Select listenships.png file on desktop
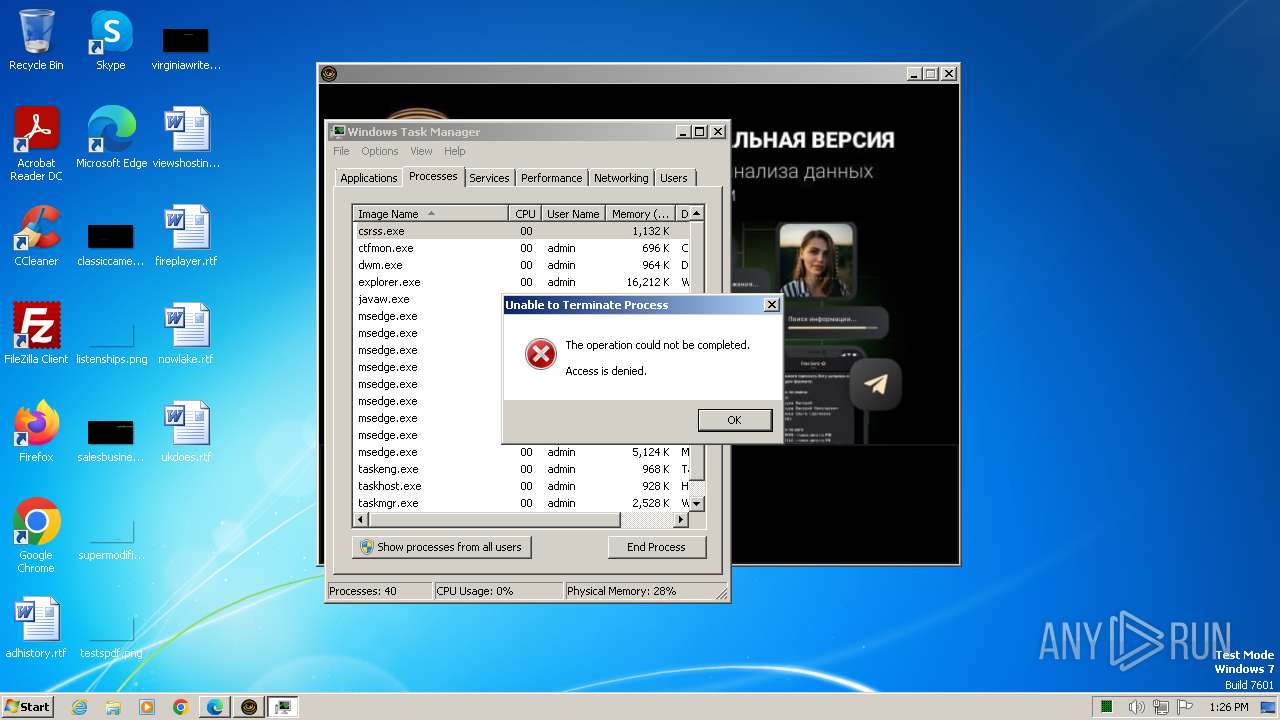The height and width of the screenshot is (720, 1280). point(111,340)
